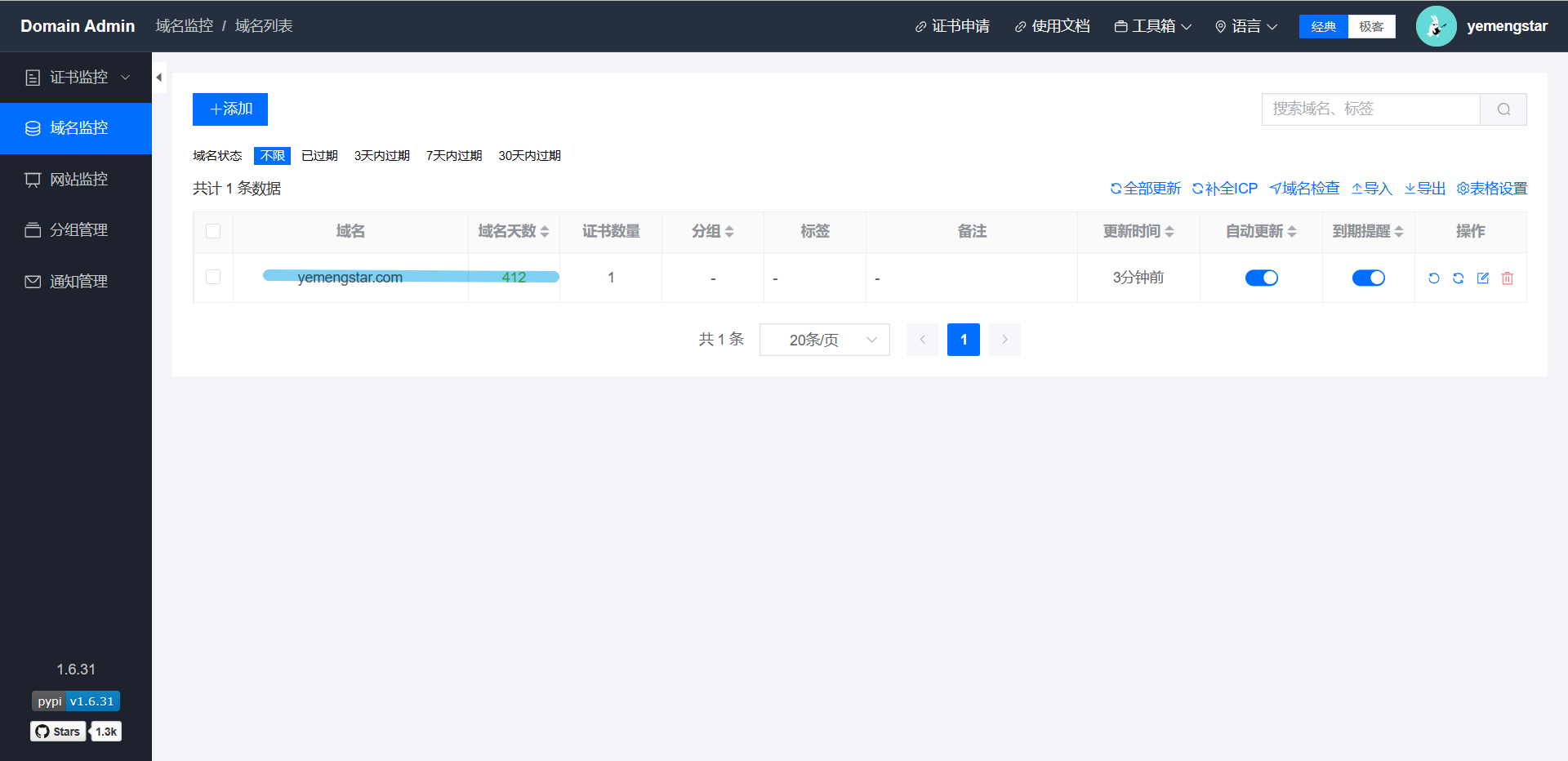Expand the 证书监控 sidebar menu
Viewport: 1568px width, 761px height.
tap(78, 78)
